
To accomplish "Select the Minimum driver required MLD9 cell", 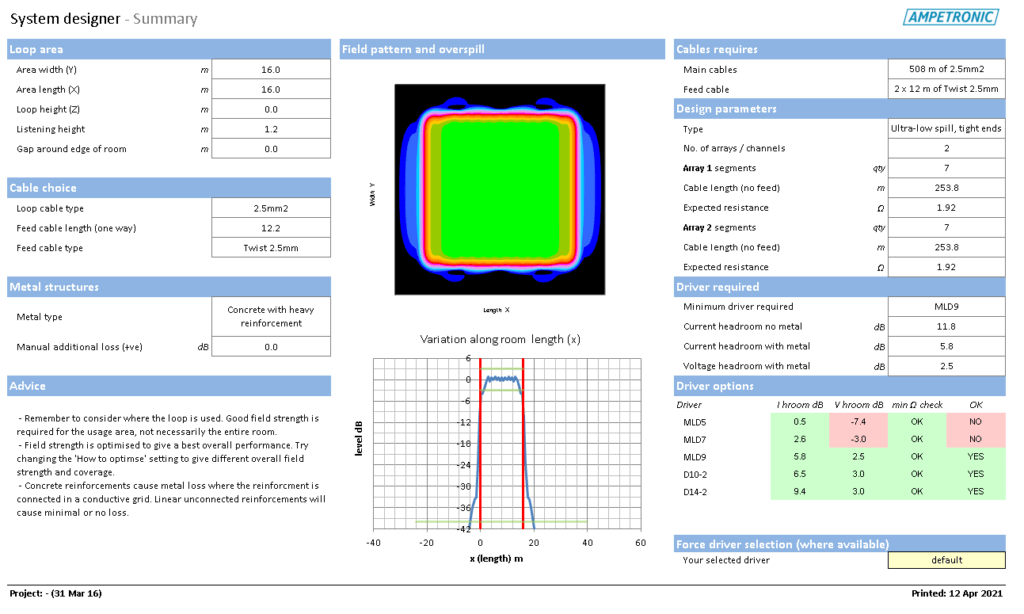I will (x=946, y=306).
